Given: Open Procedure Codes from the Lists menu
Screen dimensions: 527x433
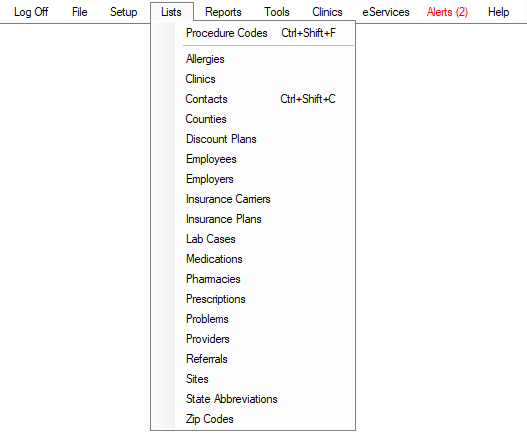Looking at the screenshot, I should click(x=253, y=33).
